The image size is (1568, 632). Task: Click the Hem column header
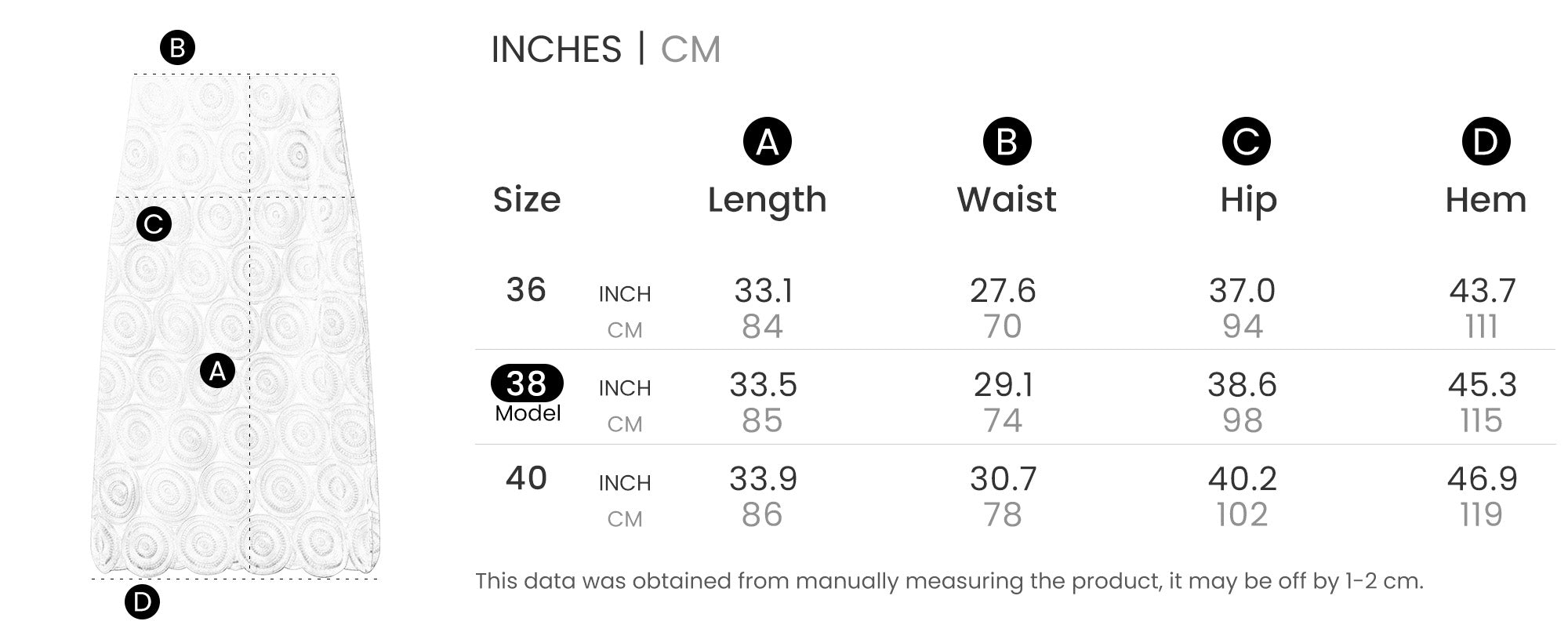coord(1486,200)
